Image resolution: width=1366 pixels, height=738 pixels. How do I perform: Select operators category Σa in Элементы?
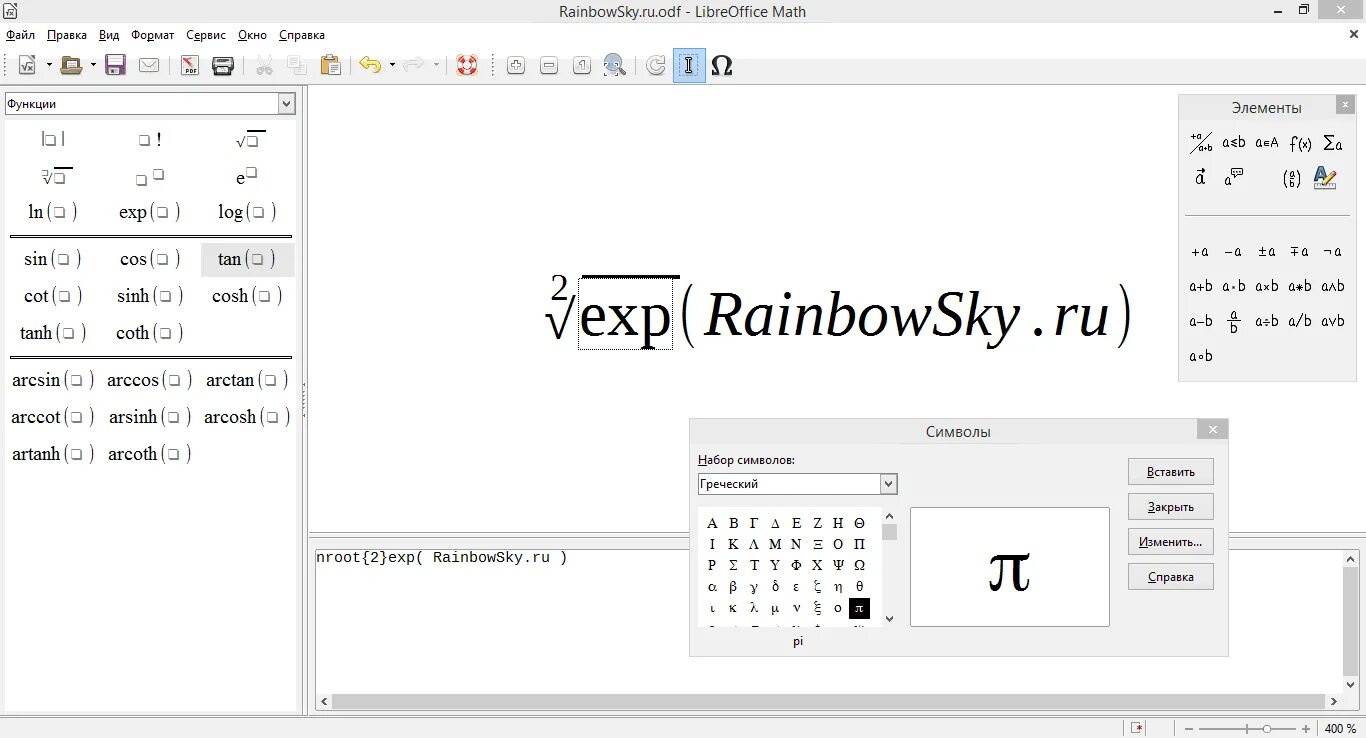pos(1332,143)
